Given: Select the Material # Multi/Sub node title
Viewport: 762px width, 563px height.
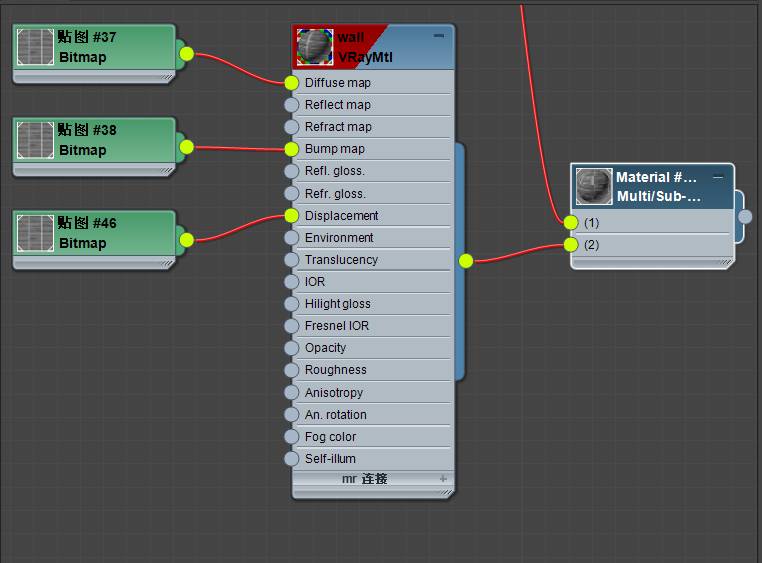Looking at the screenshot, I should coord(658,187).
